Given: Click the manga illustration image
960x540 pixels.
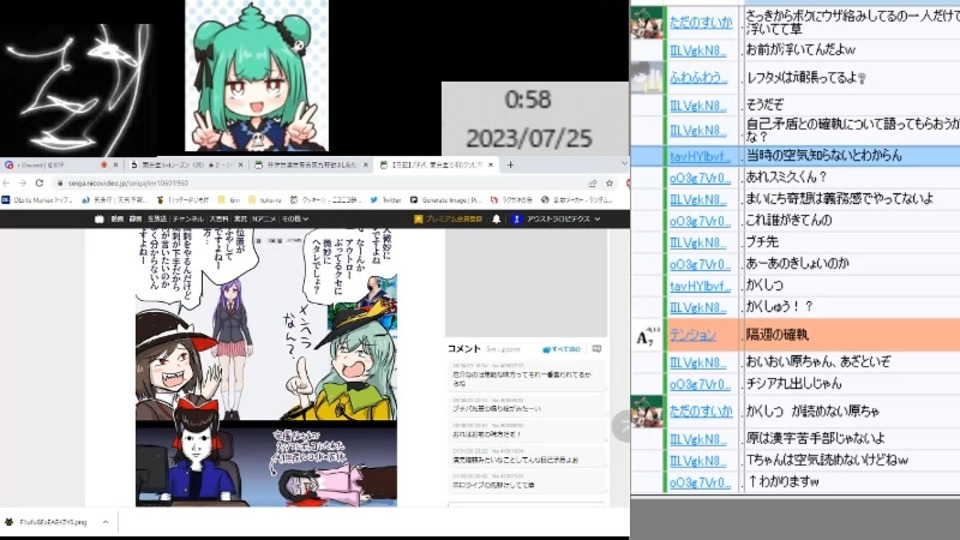Looking at the screenshot, I should 266,367.
